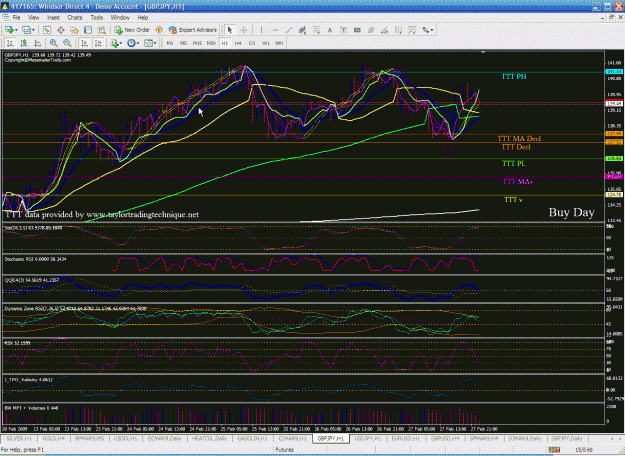
Task: Select the arrow cursor tool
Action: pos(229,30)
